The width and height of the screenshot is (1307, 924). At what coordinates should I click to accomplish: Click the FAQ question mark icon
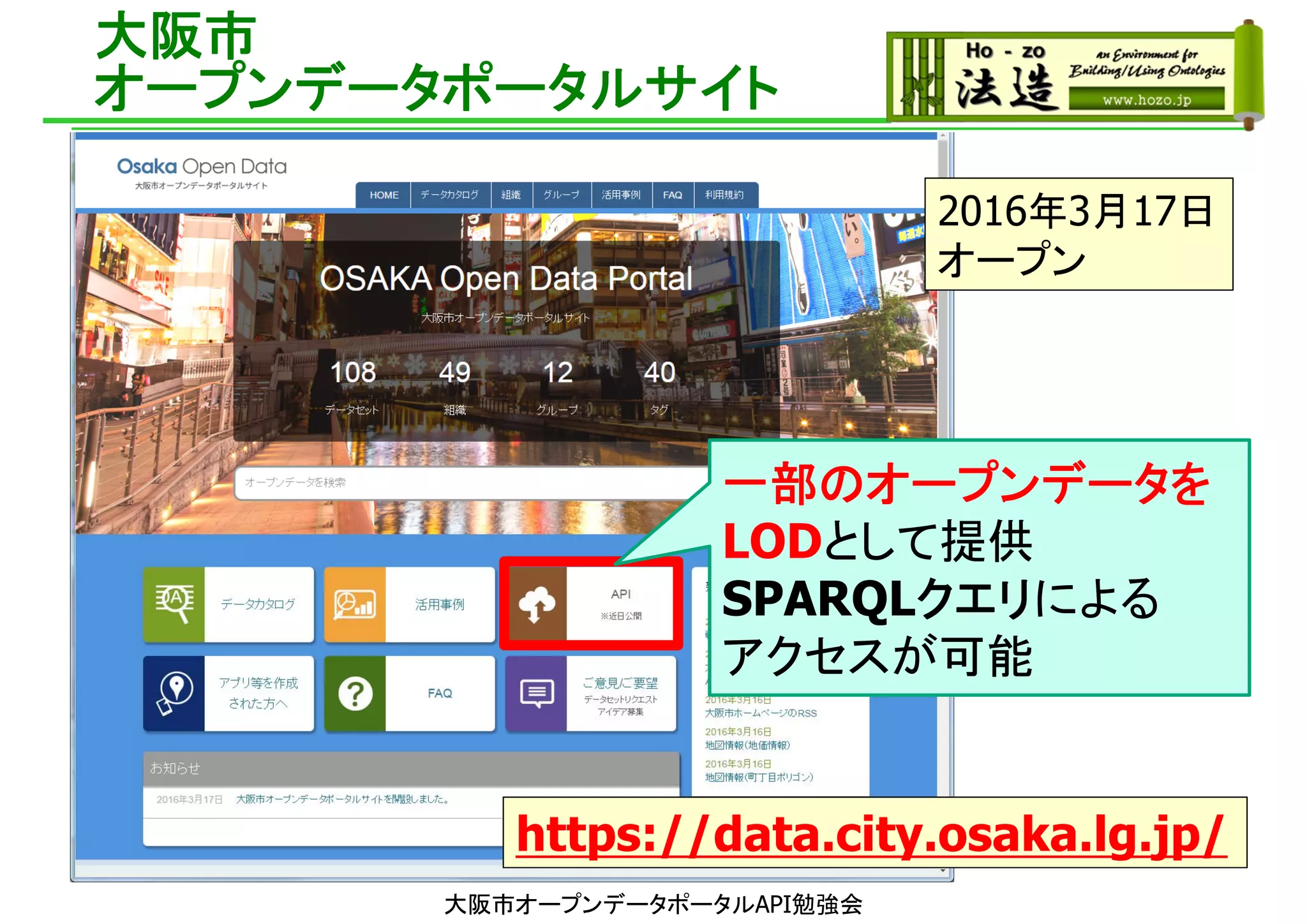tap(355, 693)
